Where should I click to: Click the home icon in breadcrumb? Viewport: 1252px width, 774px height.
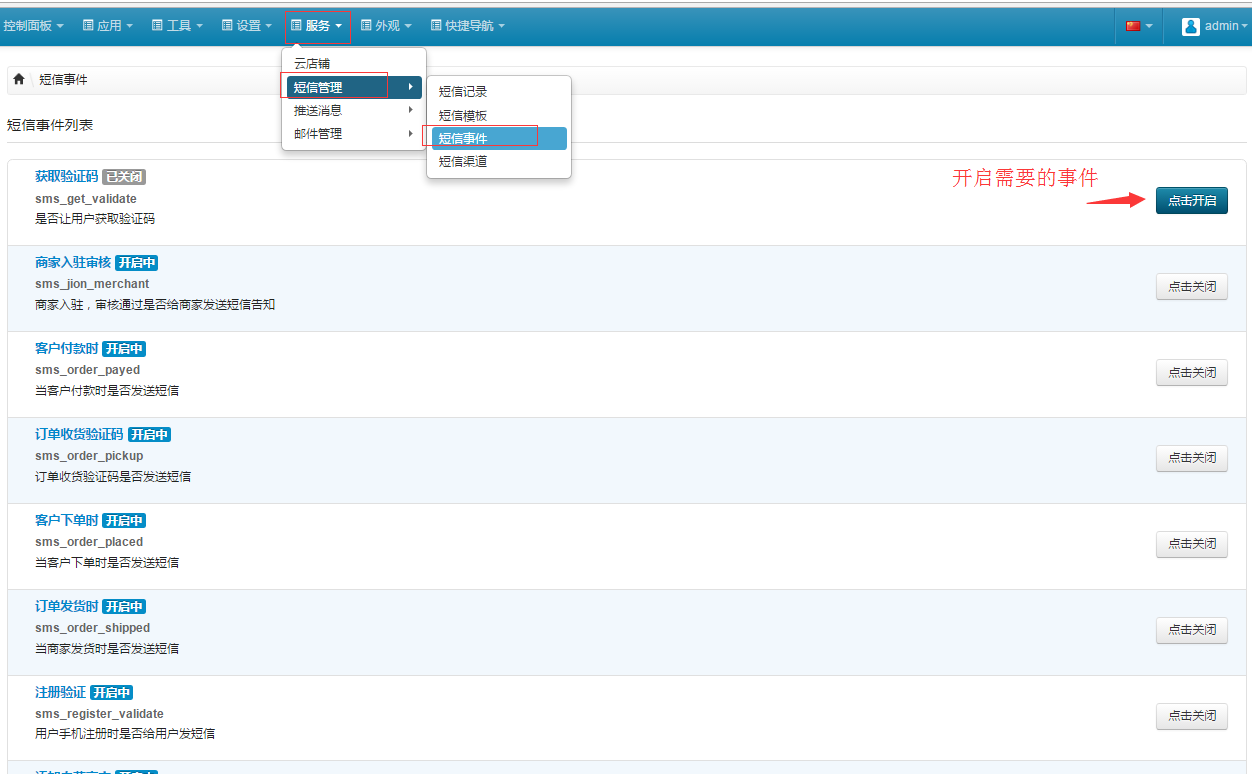tap(19, 79)
